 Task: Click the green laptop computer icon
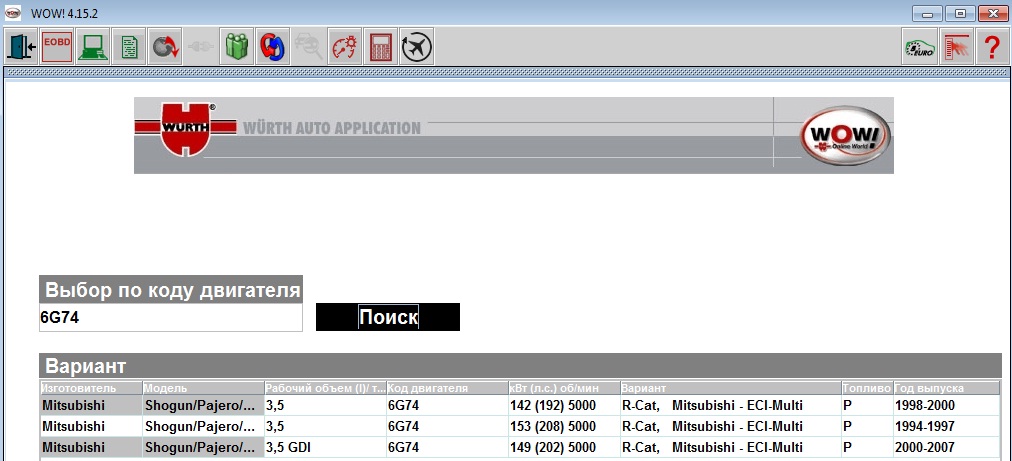(x=93, y=47)
